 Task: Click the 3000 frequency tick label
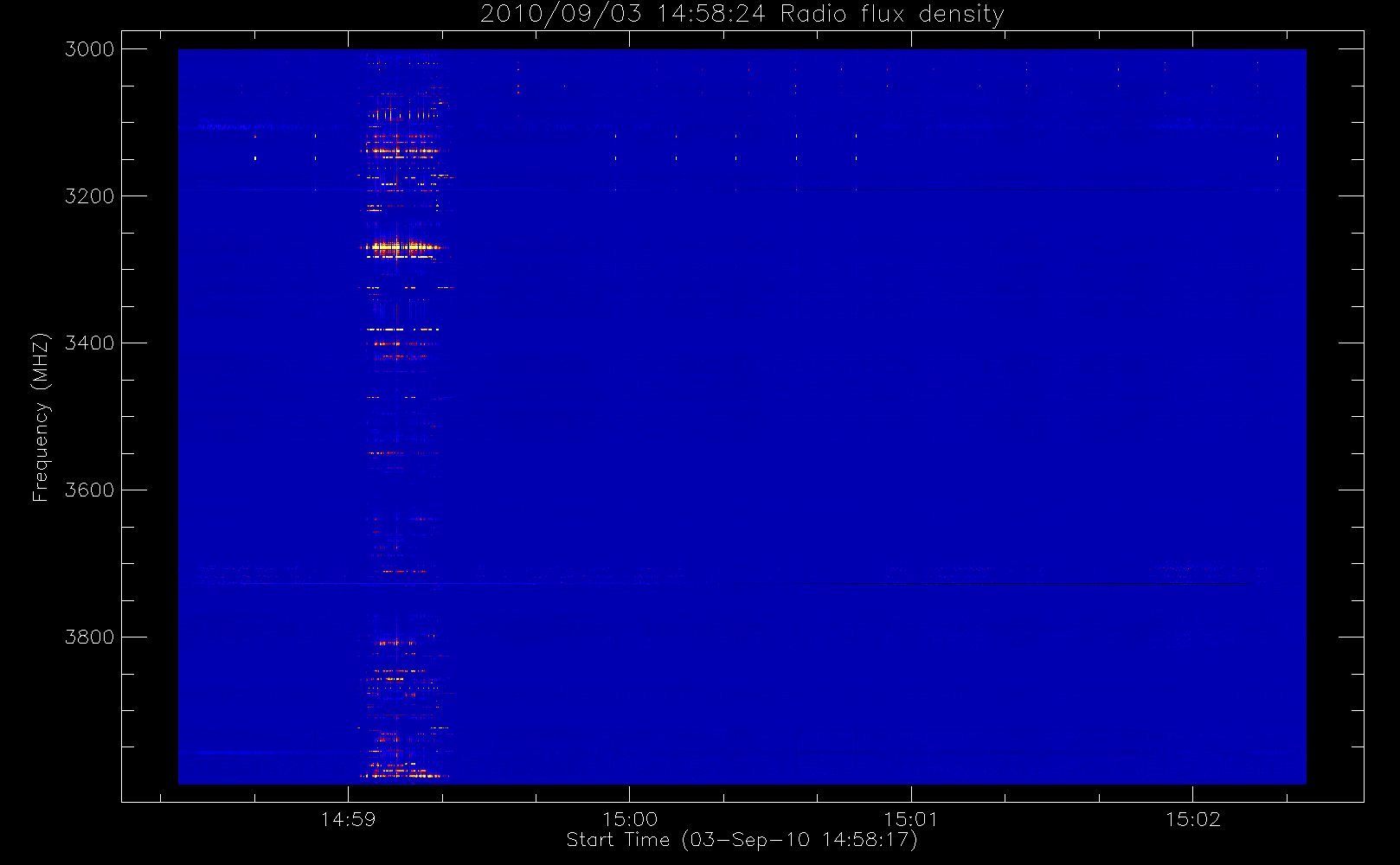click(x=90, y=49)
